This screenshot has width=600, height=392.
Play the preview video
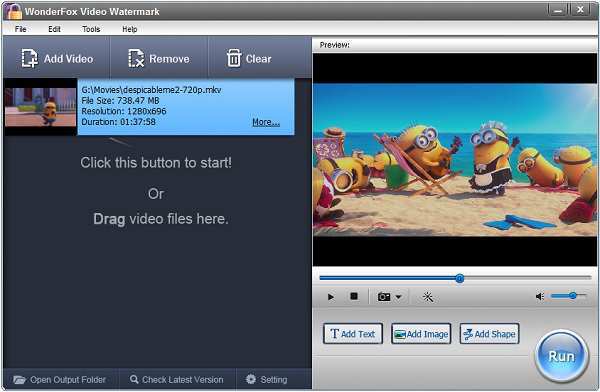click(331, 297)
